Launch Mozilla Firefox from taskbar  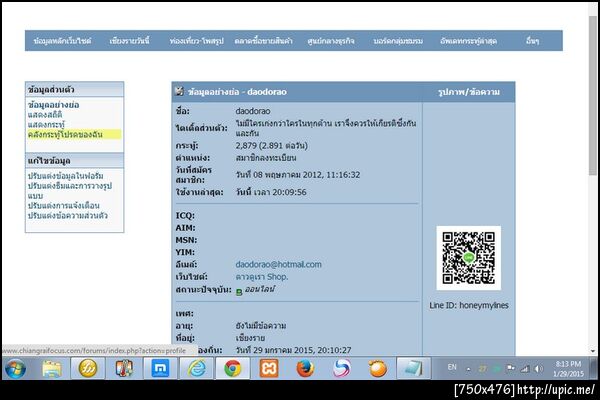tap(305, 369)
